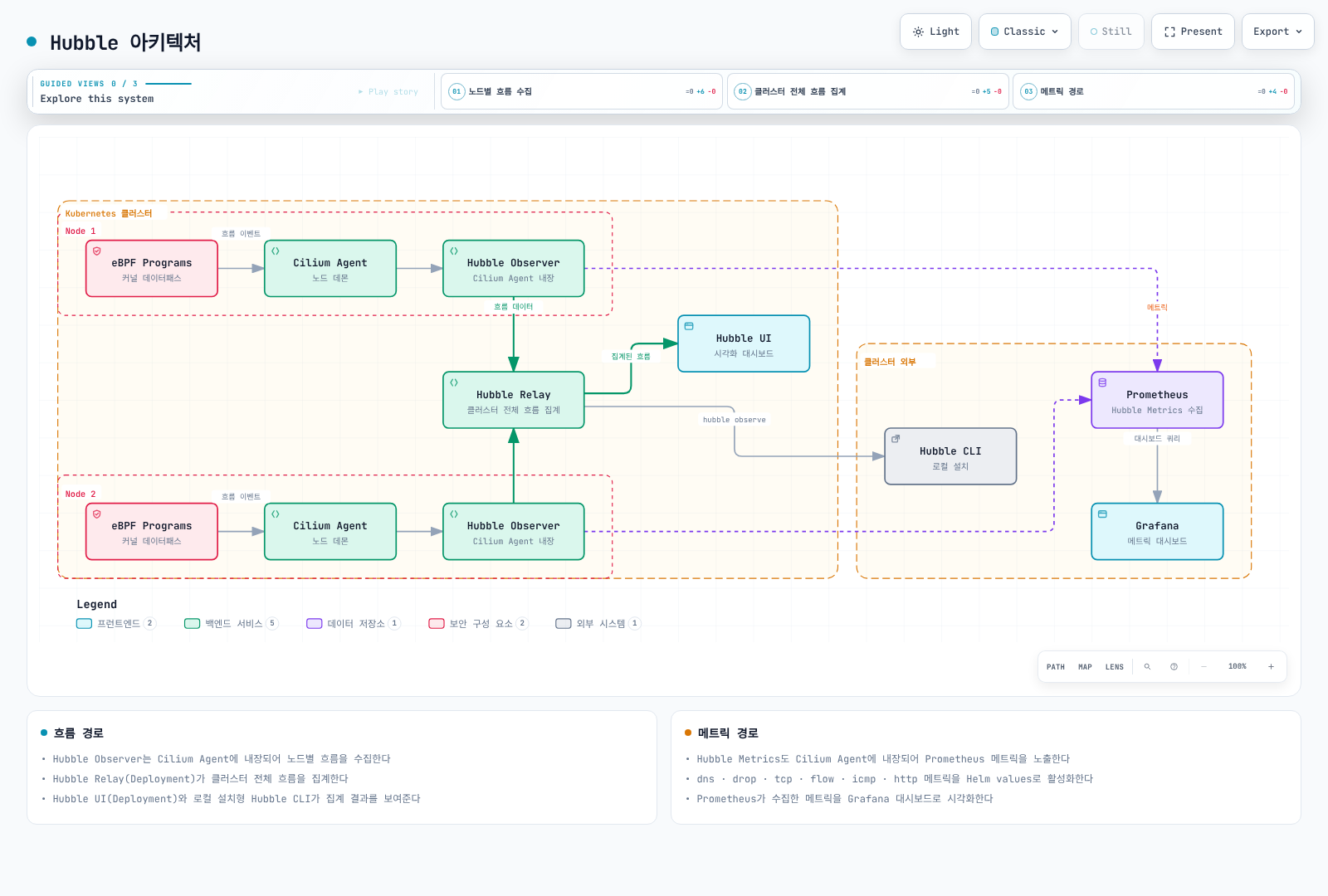Toggle the Light theme button

[x=935, y=32]
